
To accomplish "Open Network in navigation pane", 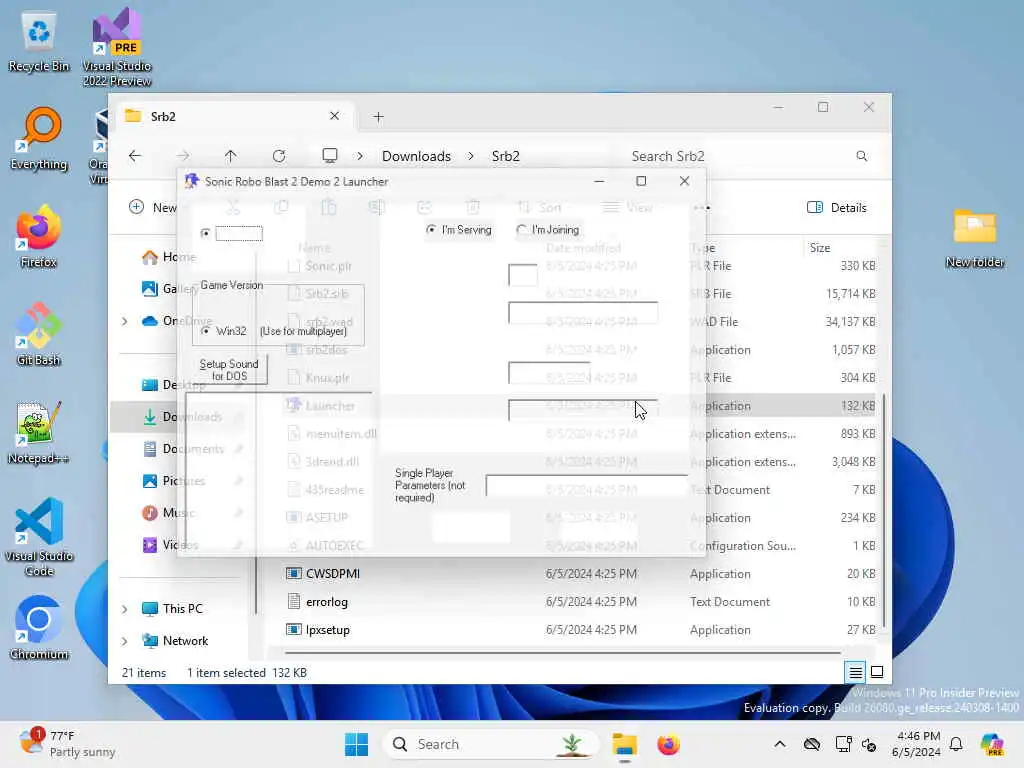I will (x=175, y=641).
